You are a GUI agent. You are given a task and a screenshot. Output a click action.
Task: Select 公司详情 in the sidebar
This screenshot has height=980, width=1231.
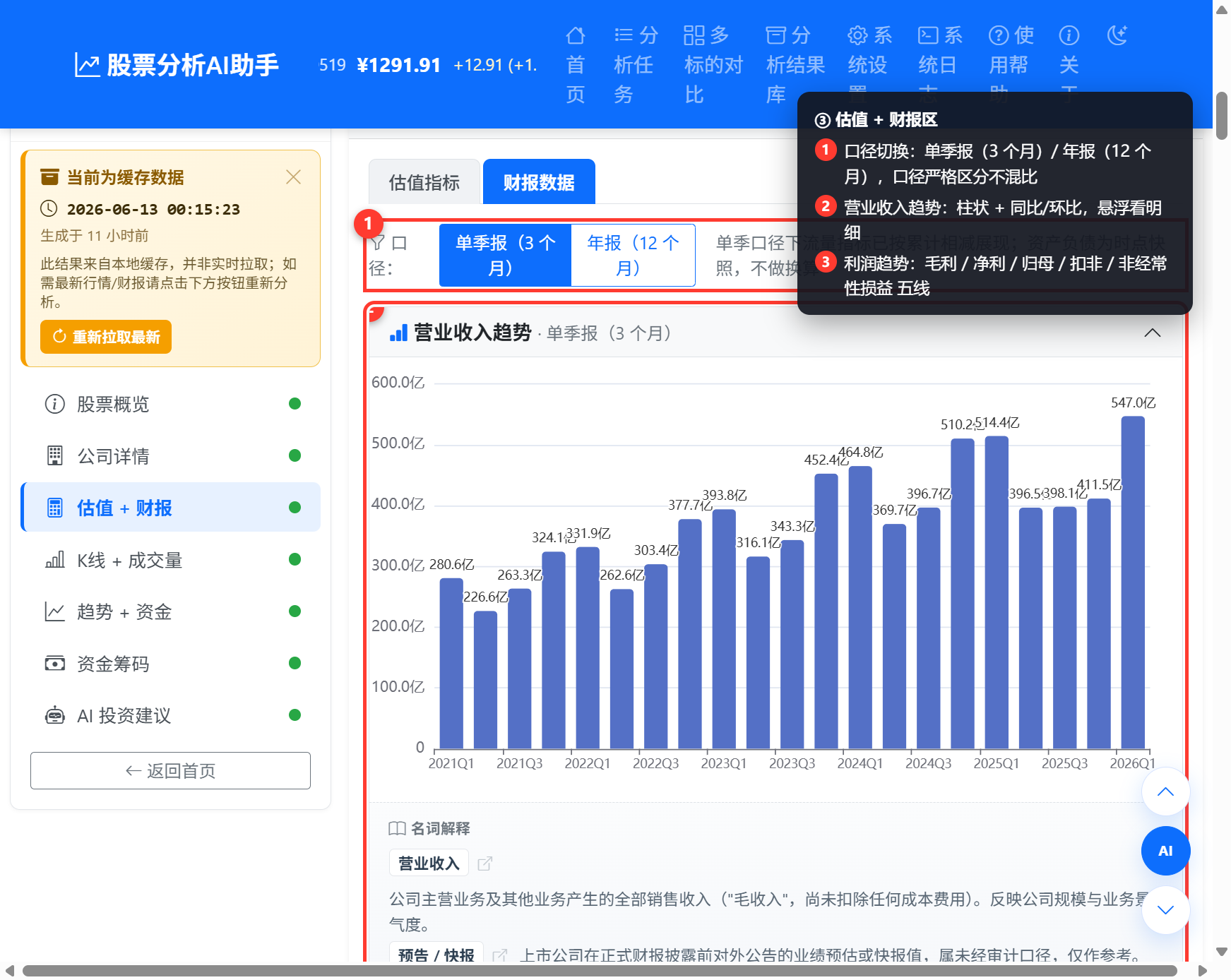click(171, 456)
